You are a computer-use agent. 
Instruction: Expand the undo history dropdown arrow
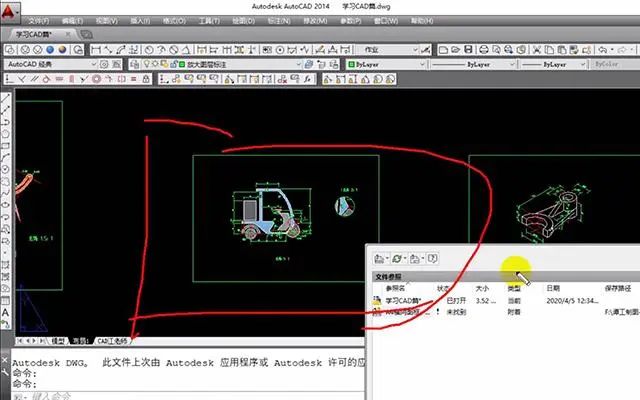(612, 50)
